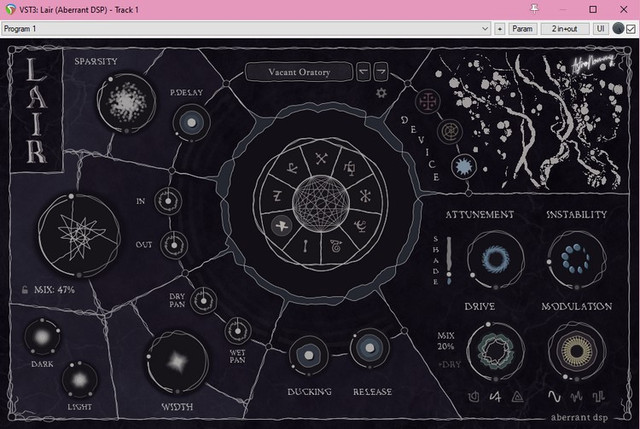Click the LAIR logo panel
The width and height of the screenshot is (640, 429).
[37, 110]
